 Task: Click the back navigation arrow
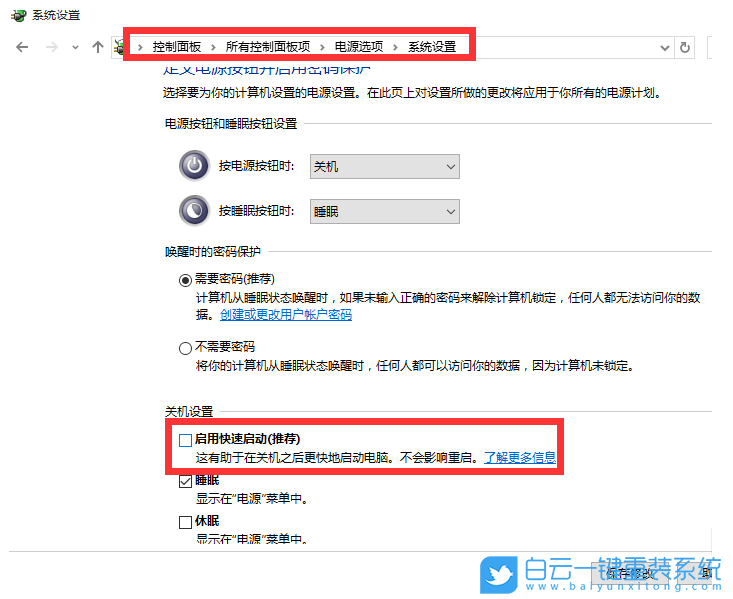tap(22, 47)
